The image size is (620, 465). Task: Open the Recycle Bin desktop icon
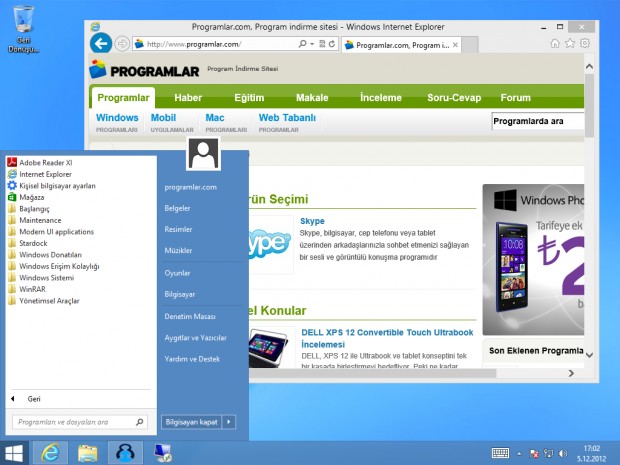click(x=23, y=29)
